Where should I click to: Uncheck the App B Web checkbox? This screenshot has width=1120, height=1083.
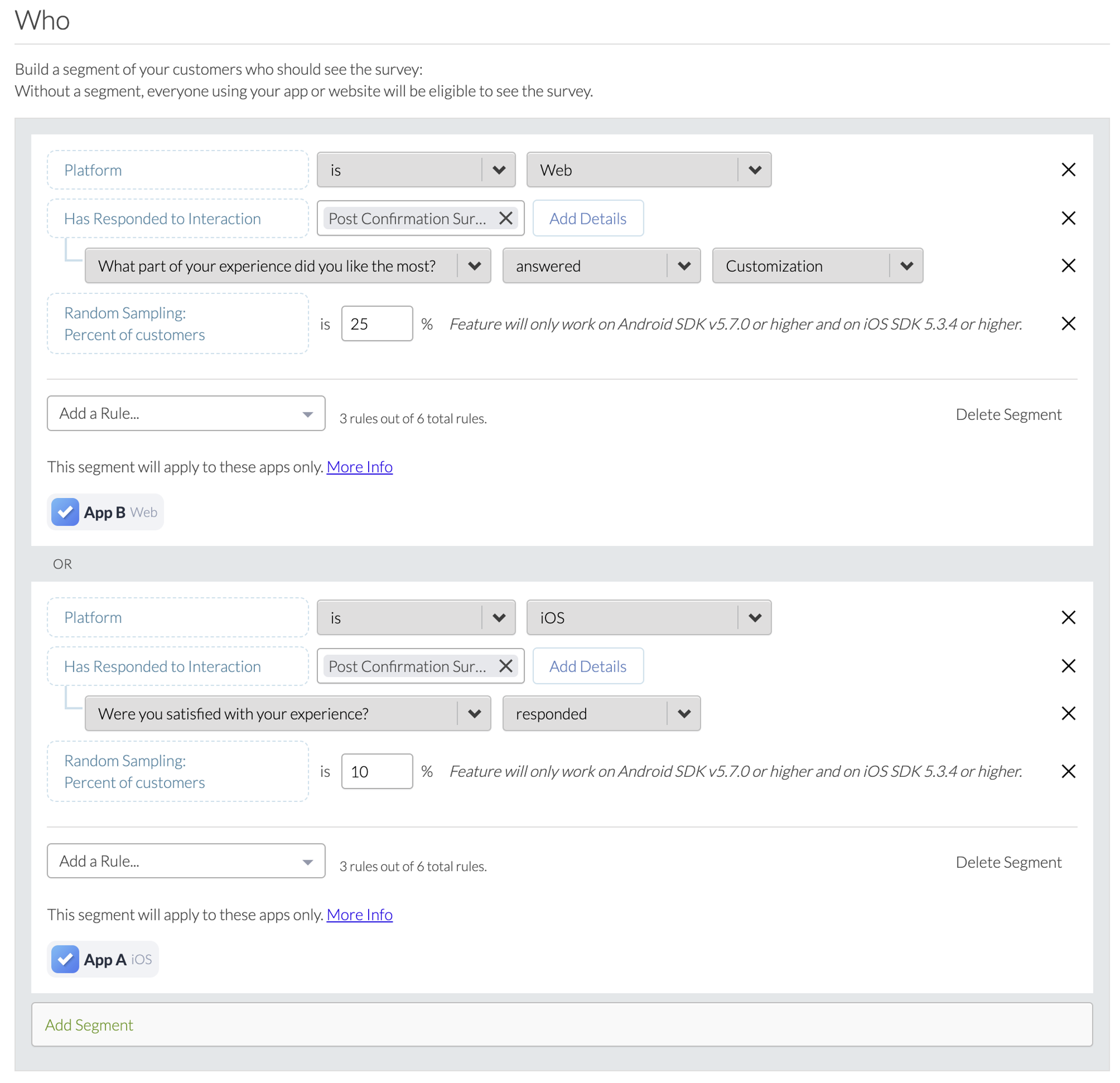(x=65, y=512)
